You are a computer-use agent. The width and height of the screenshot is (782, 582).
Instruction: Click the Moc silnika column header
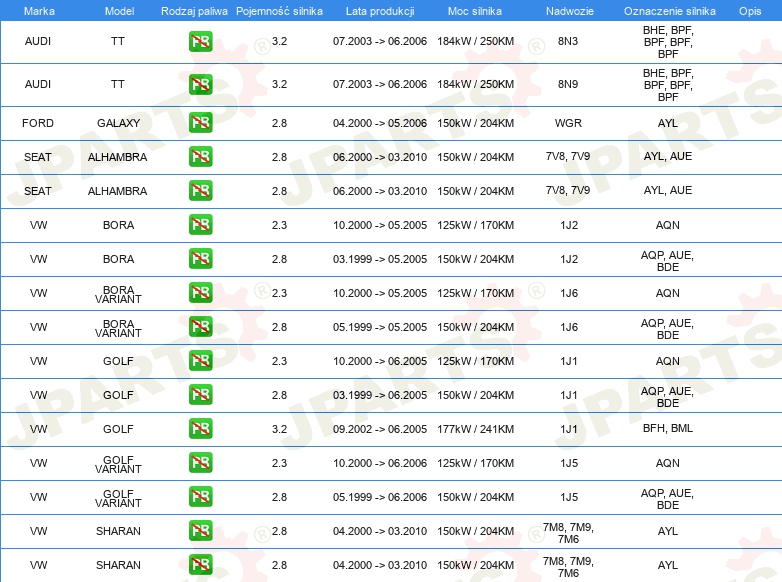pyautogui.click(x=475, y=11)
